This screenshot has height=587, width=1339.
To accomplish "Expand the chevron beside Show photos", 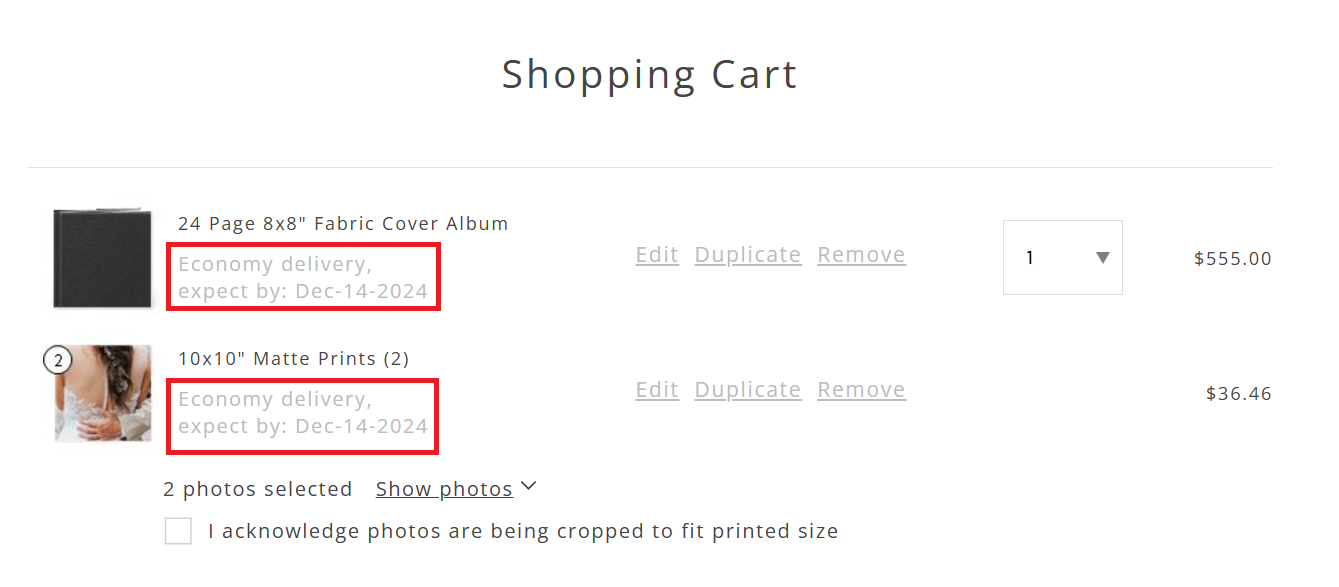I will 529,487.
